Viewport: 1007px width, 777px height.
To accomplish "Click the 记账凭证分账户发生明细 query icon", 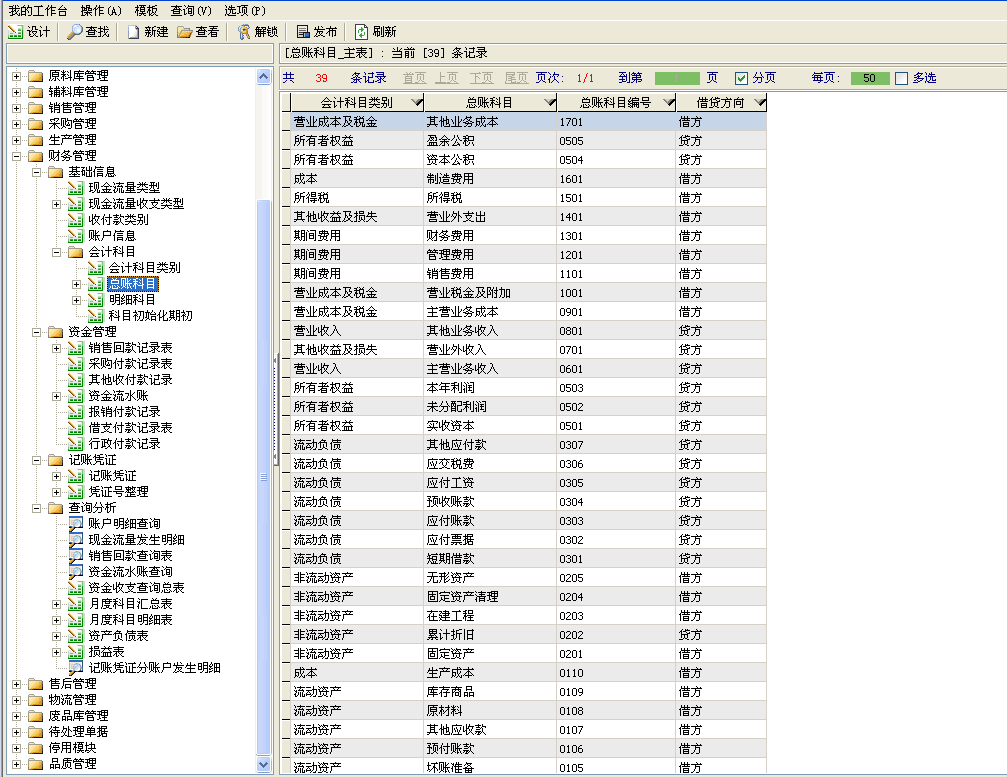I will [x=76, y=668].
